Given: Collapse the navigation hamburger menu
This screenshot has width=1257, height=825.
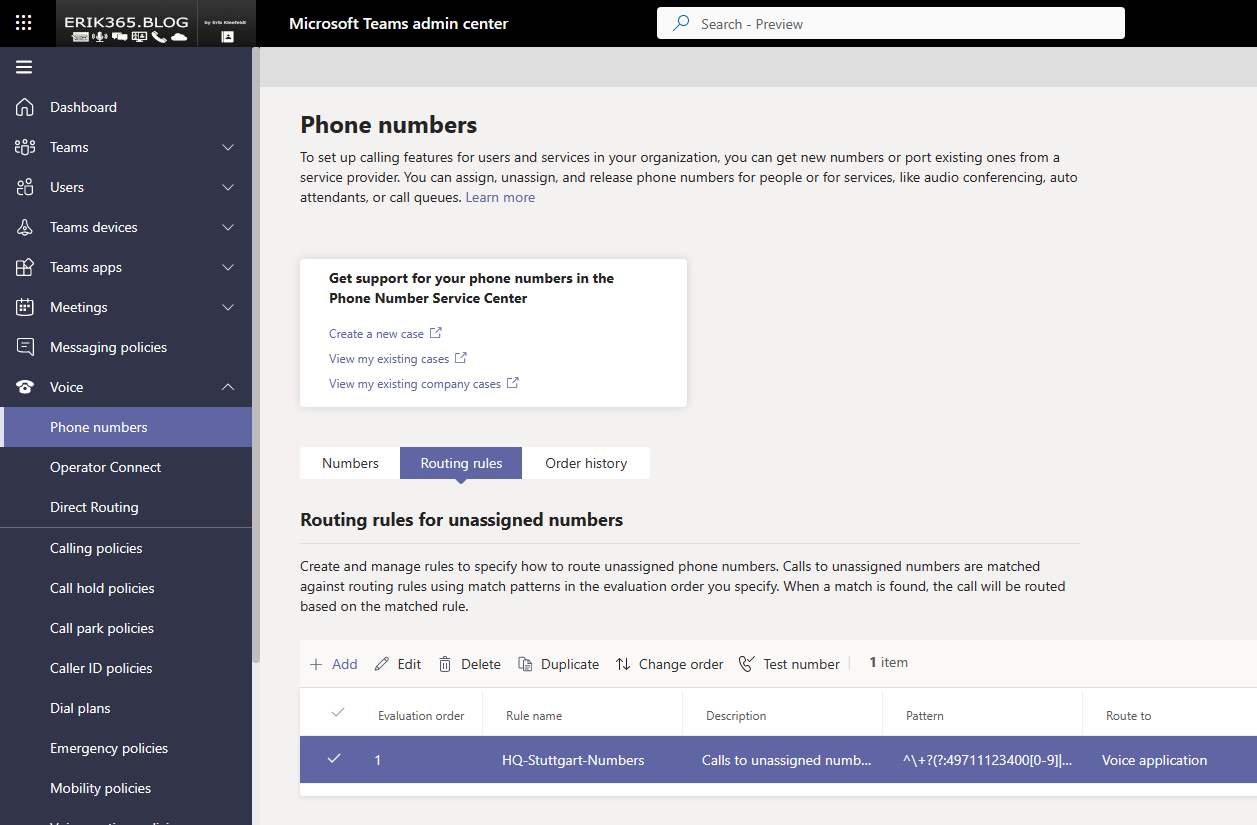Looking at the screenshot, I should pyautogui.click(x=24, y=67).
